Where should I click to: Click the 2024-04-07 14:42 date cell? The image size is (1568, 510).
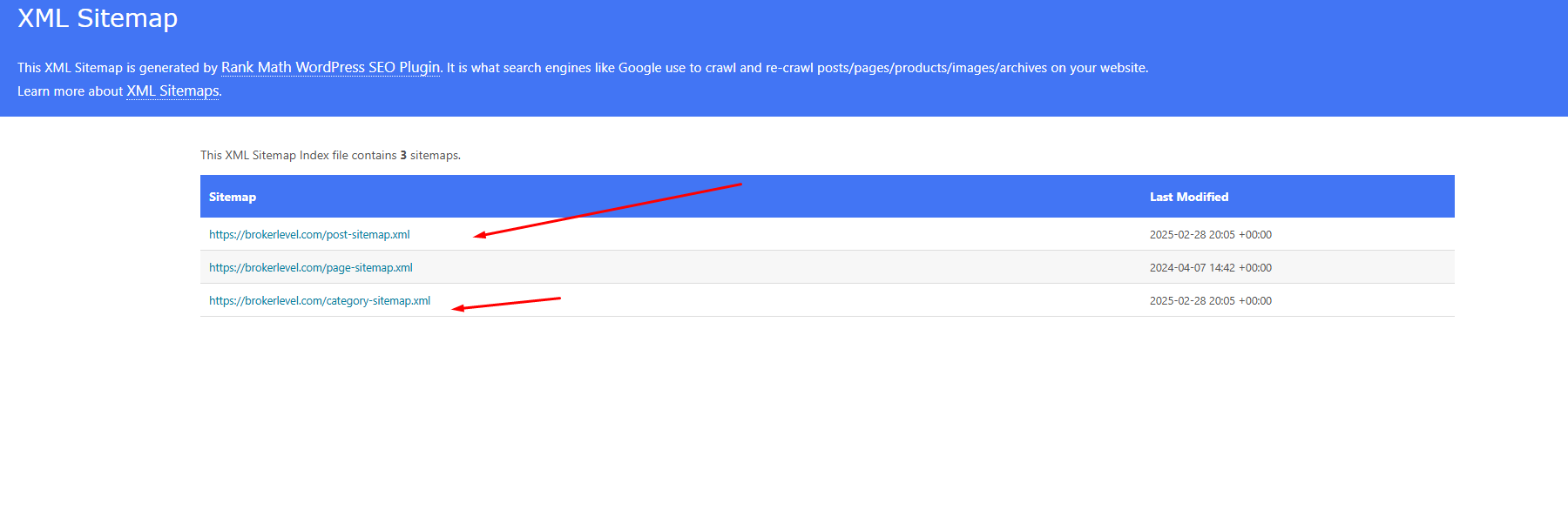click(x=1210, y=268)
